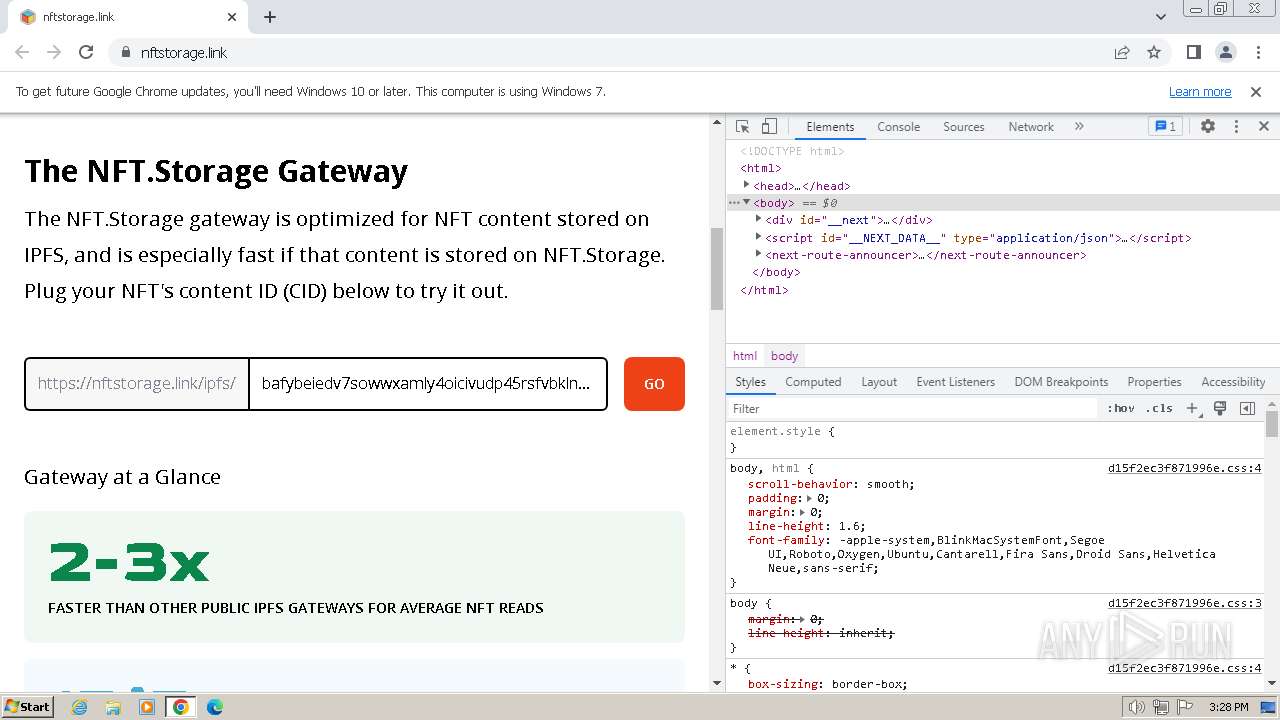The image size is (1280, 720).
Task: Share this page icon in address bar
Action: [x=1122, y=52]
